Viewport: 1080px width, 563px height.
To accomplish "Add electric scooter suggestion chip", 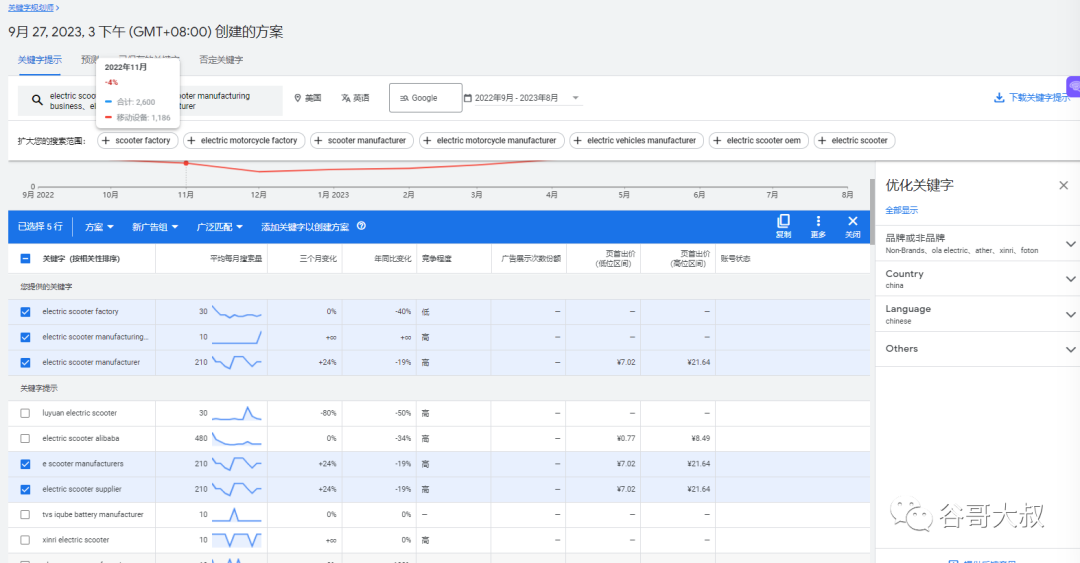I will [854, 141].
